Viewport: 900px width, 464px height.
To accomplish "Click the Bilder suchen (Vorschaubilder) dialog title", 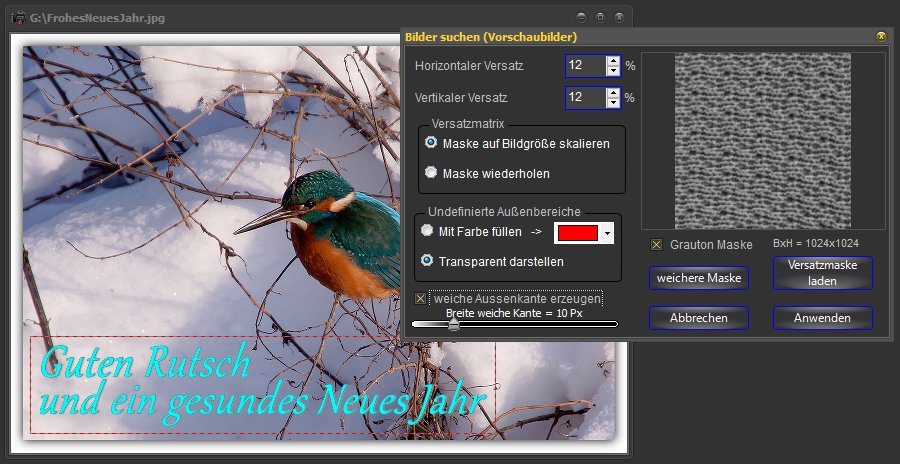I will pyautogui.click(x=491, y=37).
